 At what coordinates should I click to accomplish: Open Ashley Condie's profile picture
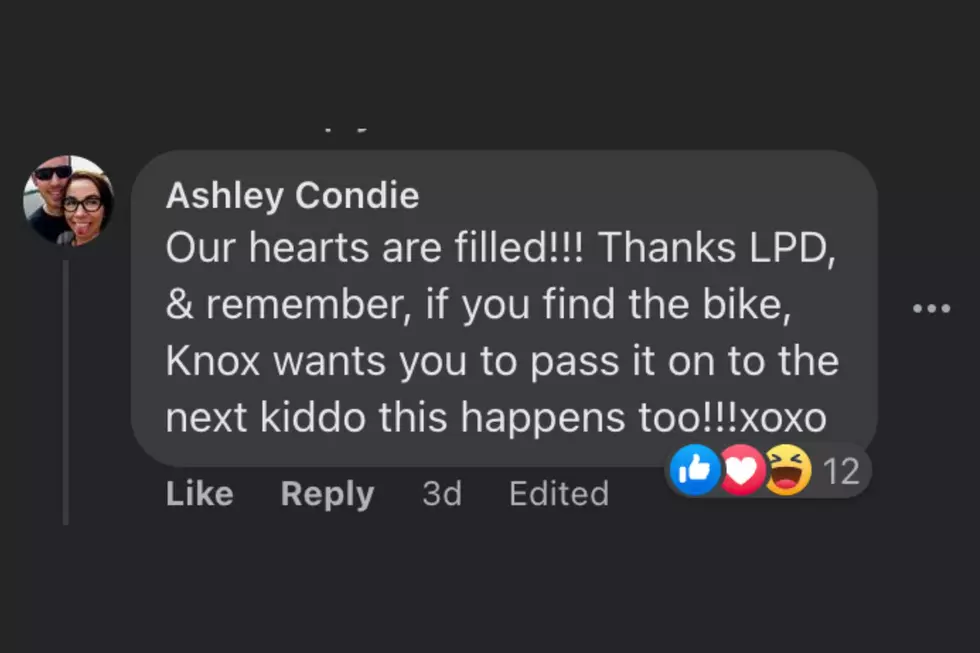click(x=69, y=201)
